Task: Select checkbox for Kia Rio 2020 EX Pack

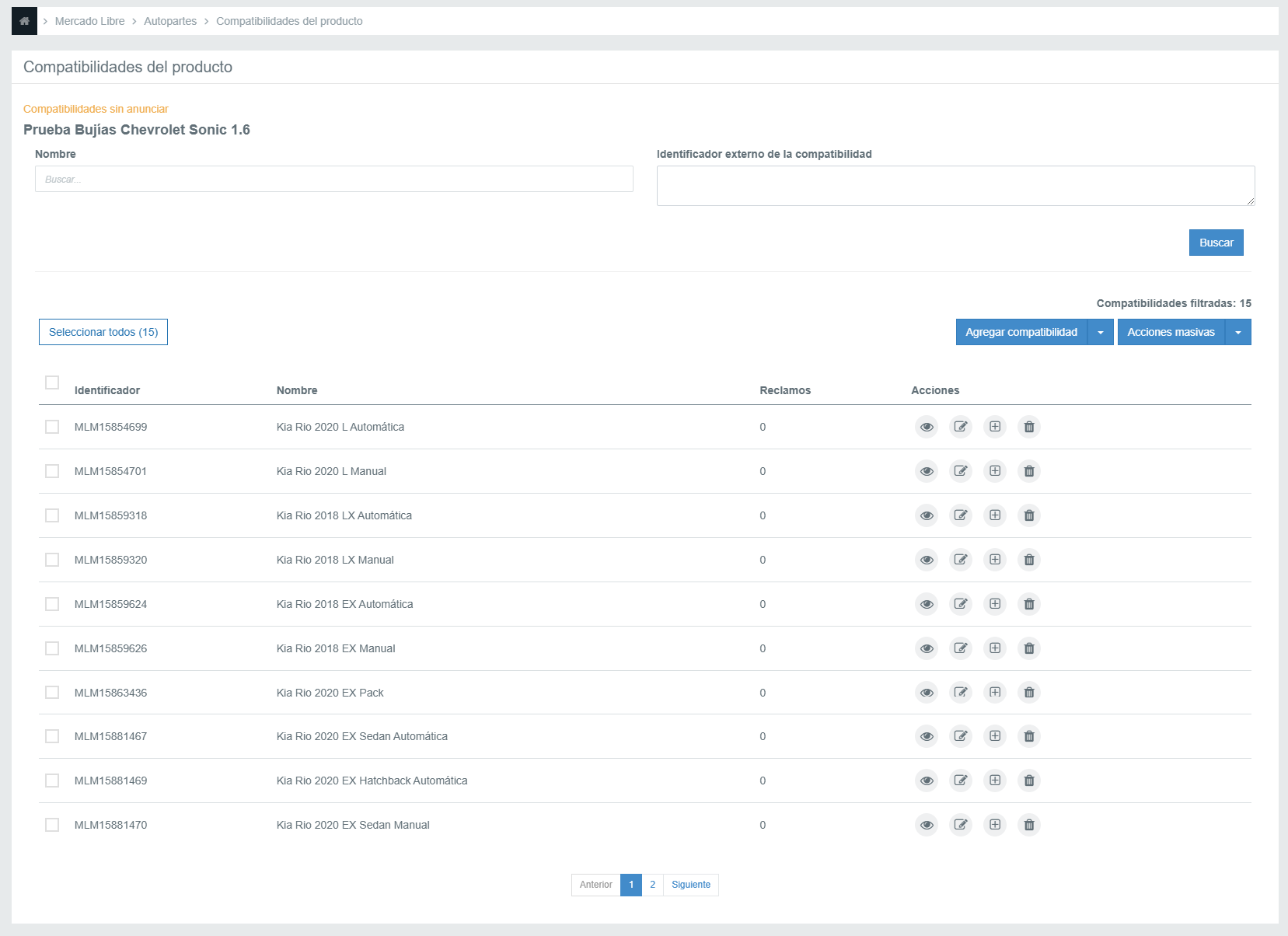Action: tap(52, 693)
